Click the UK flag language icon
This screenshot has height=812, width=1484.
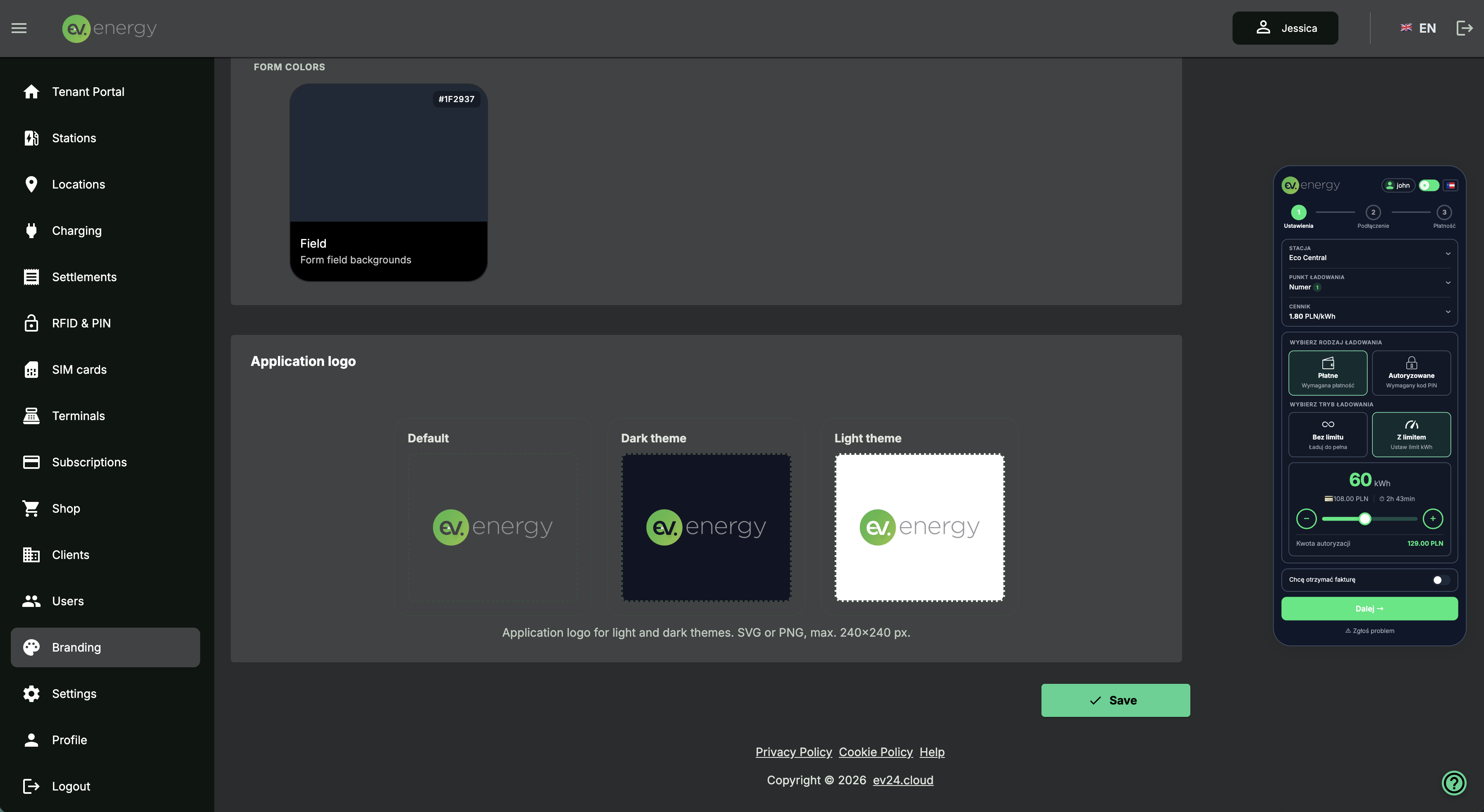click(1406, 28)
